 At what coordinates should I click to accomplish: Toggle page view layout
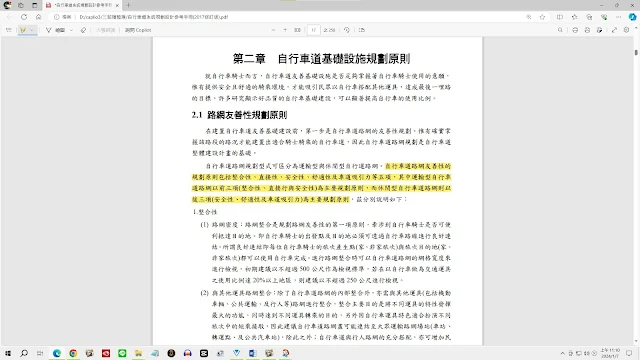tap(362, 30)
